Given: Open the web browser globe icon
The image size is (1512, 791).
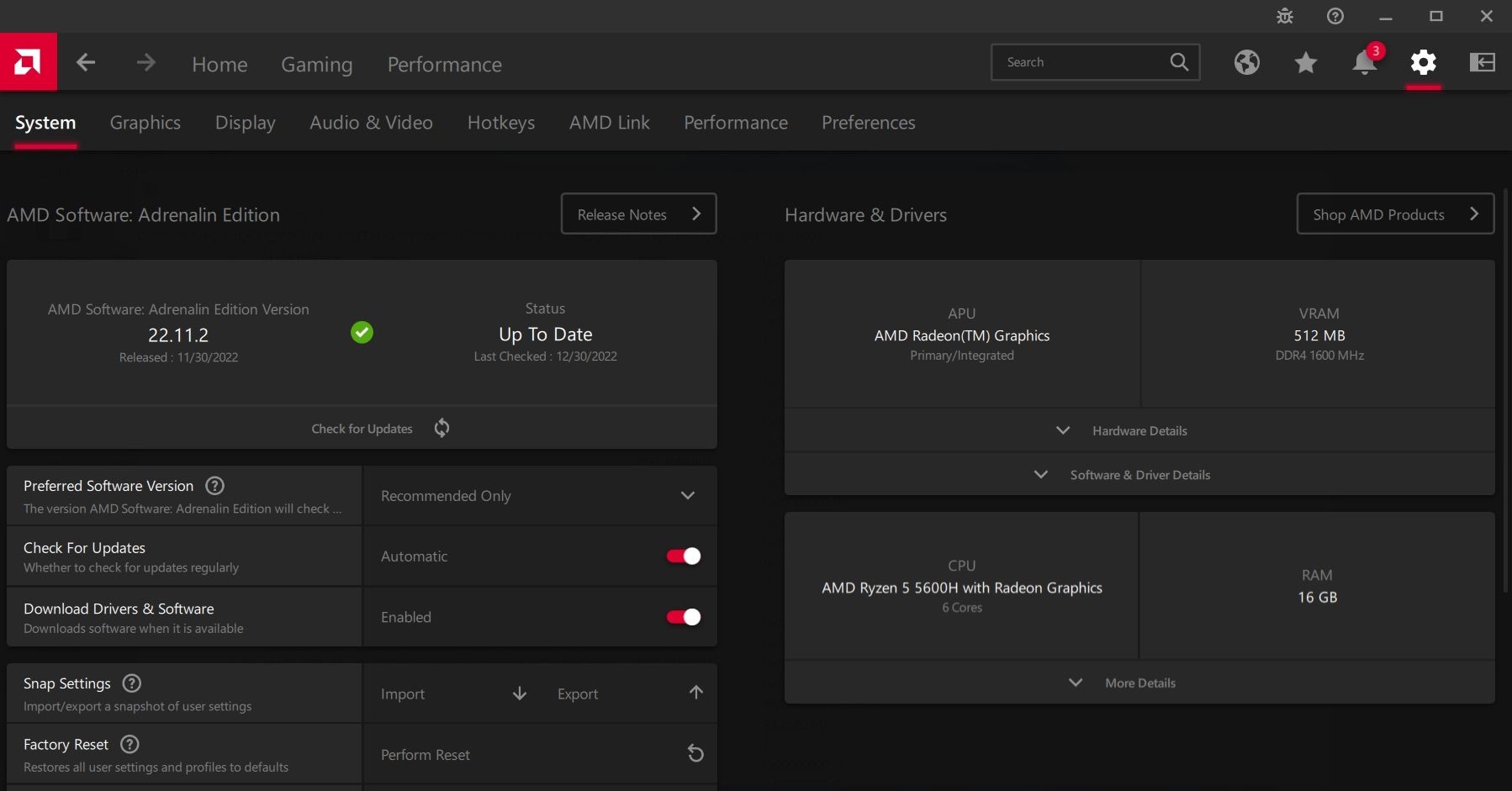Looking at the screenshot, I should (1246, 62).
